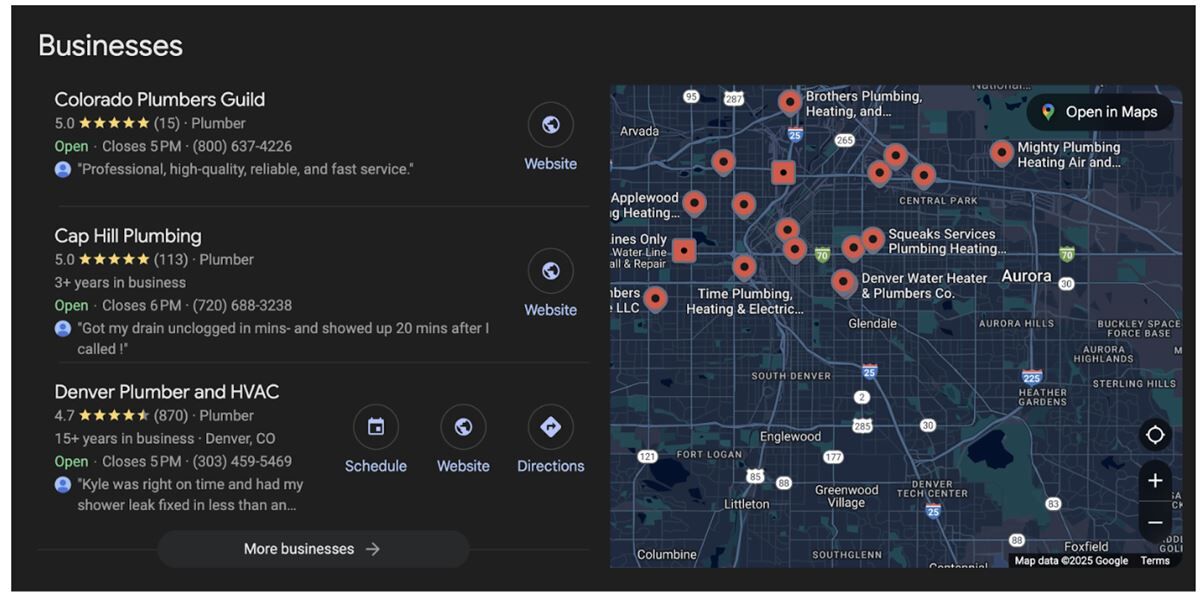Click reviewer avatar under Colorado Plumbers Guild
The width and height of the screenshot is (1200, 592).
click(63, 169)
